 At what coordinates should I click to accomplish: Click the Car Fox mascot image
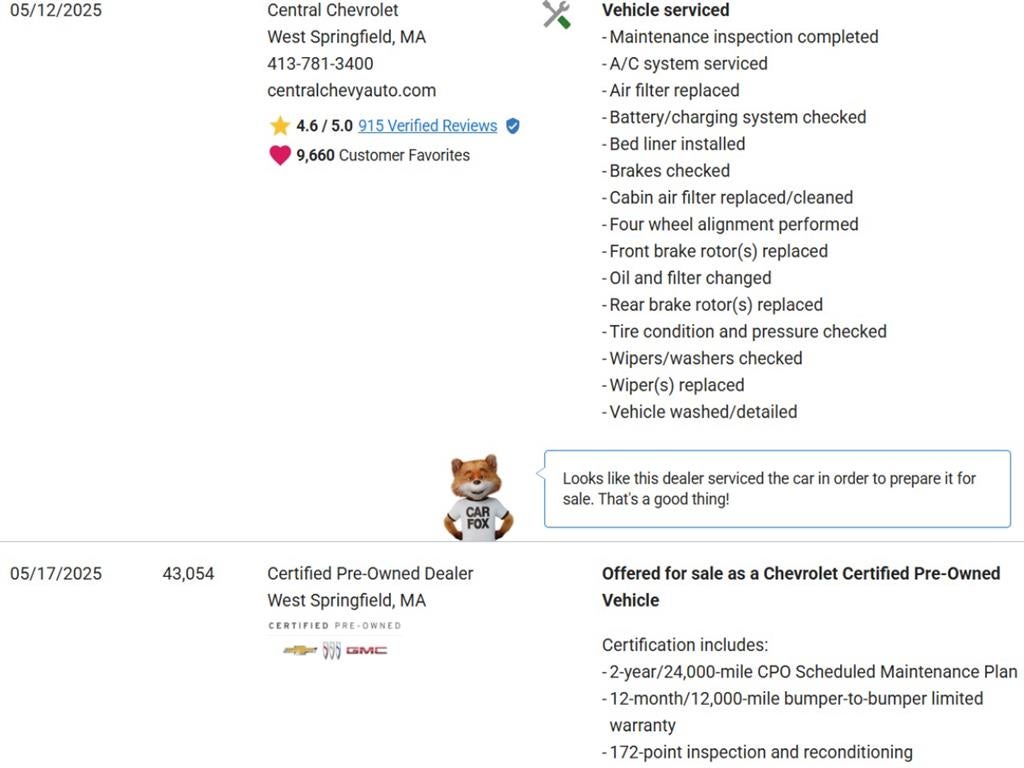478,498
